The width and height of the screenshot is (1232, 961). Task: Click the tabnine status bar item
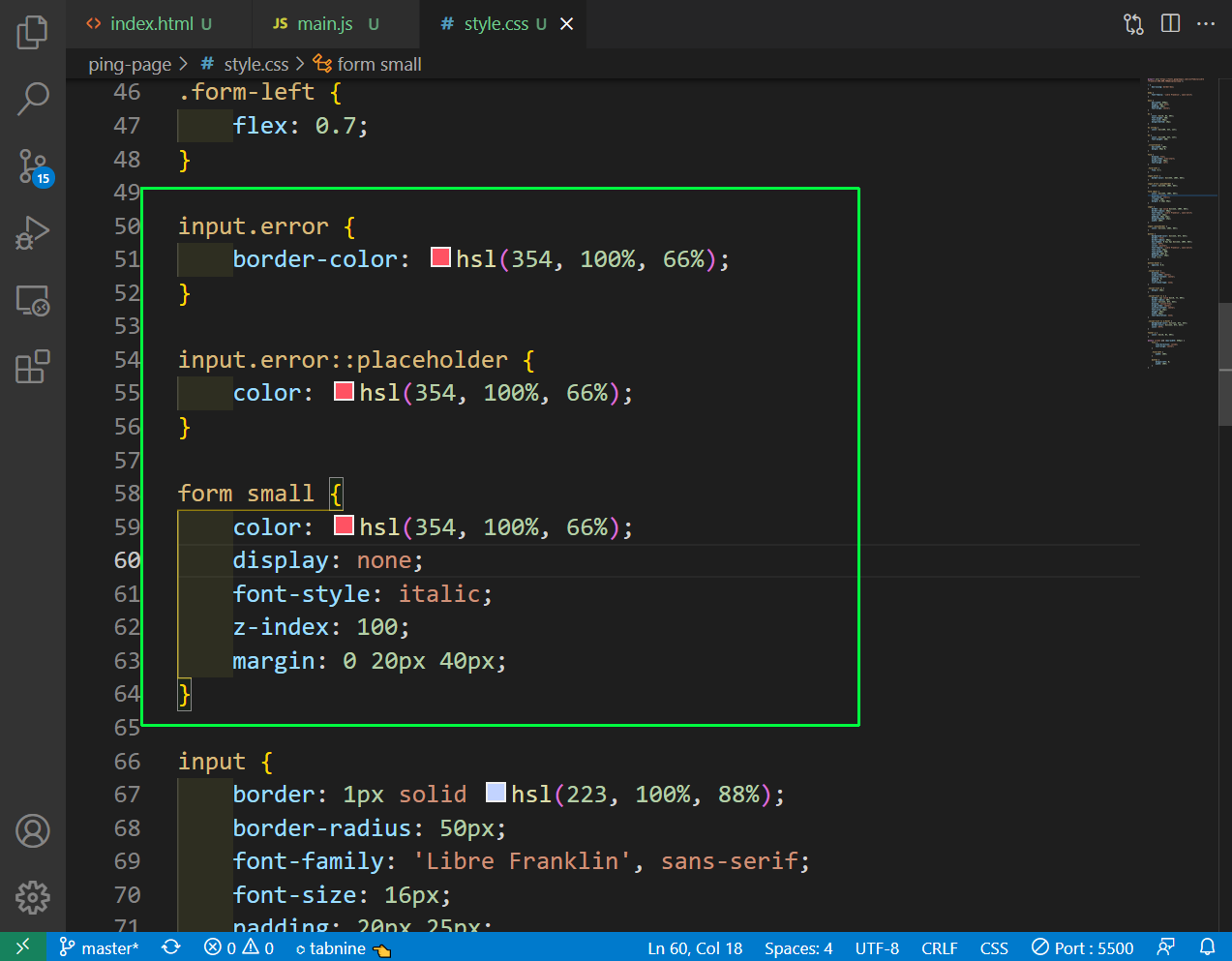pos(343,947)
